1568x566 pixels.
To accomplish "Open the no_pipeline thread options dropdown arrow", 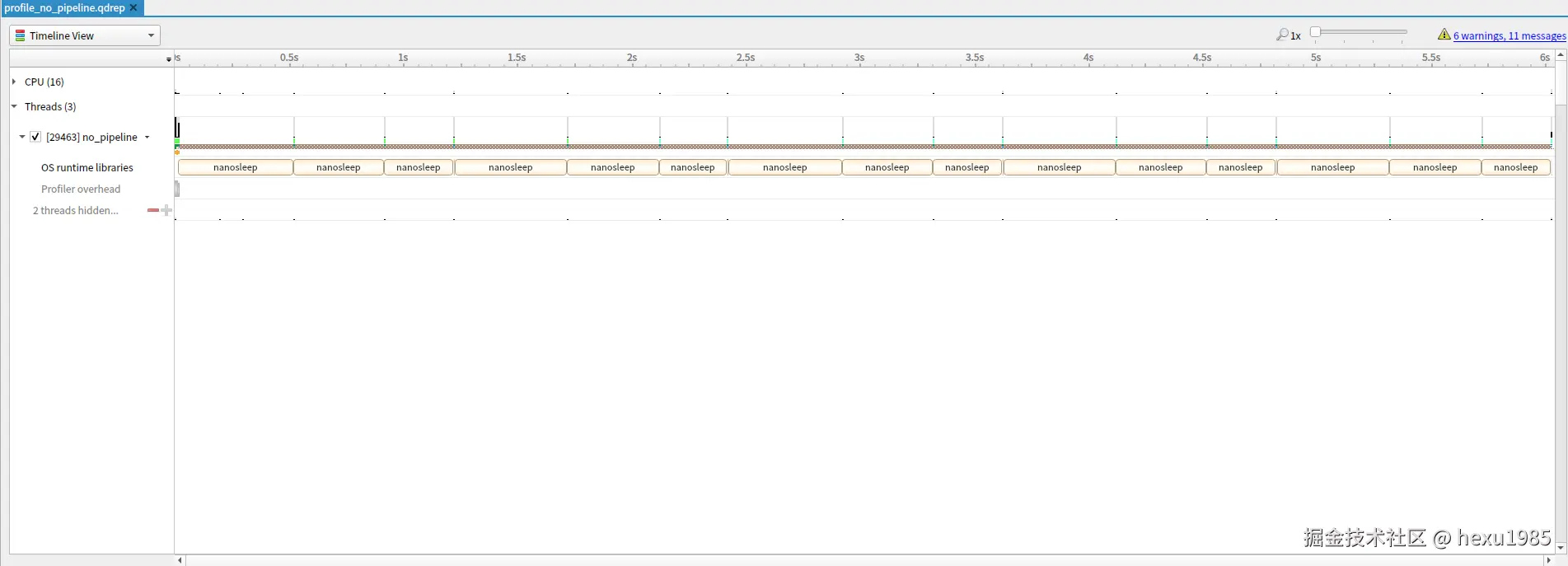I will pos(147,138).
